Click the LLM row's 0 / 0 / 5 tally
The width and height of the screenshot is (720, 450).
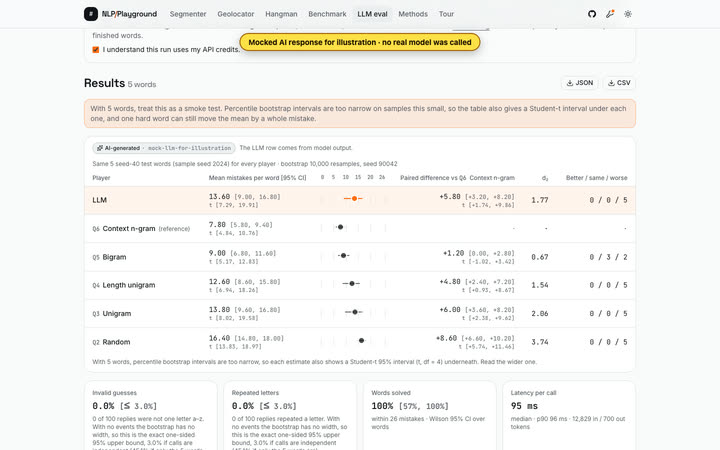coord(608,200)
